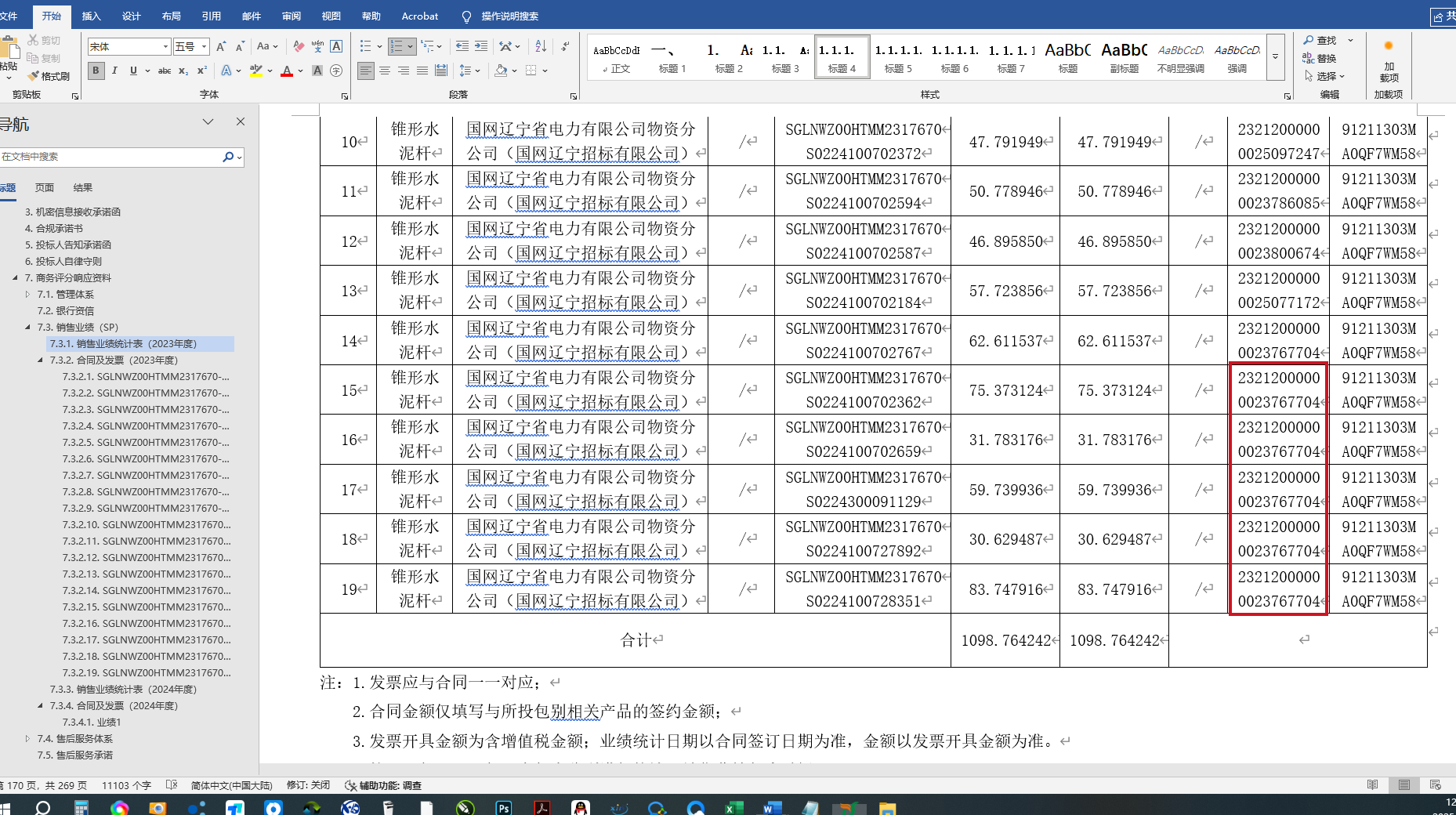The height and width of the screenshot is (815, 1456).
Task: Increase the paragraph indent
Action: 481,47
